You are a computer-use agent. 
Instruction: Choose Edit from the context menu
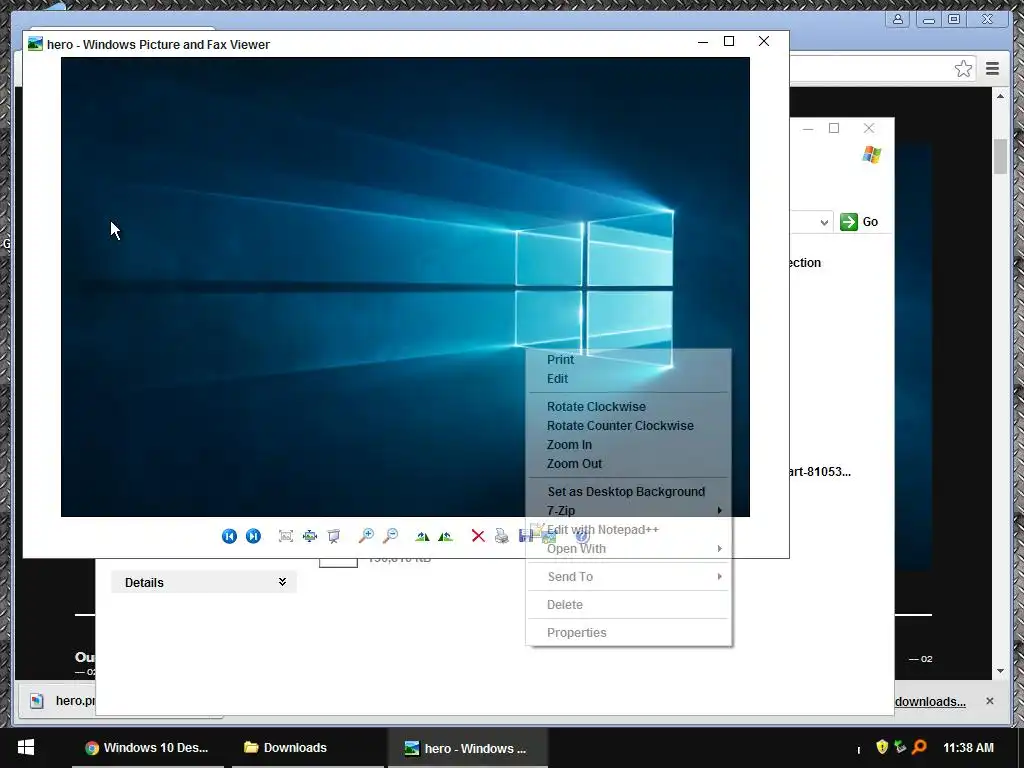tap(628, 379)
